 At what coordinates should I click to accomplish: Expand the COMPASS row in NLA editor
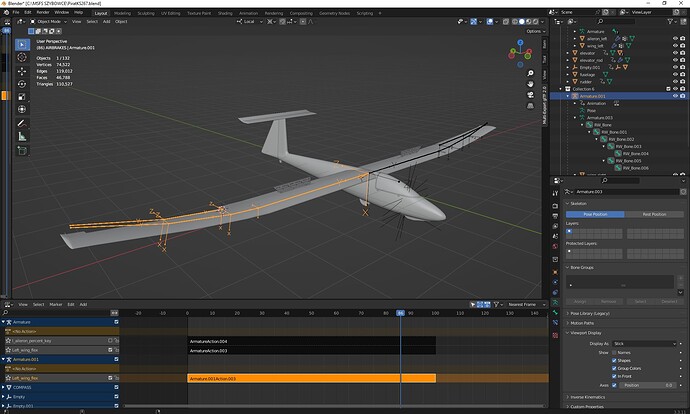coord(3,387)
